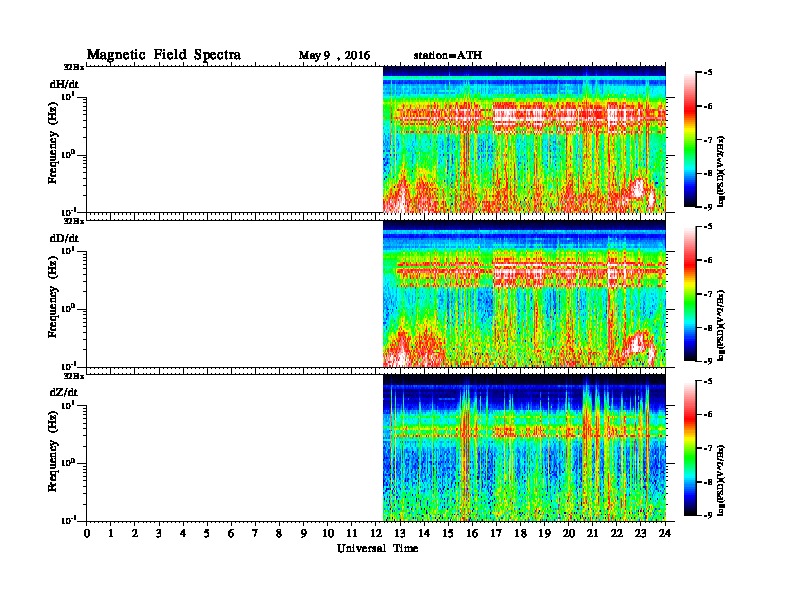Click hour tick label 15 on the time axis

(449, 533)
